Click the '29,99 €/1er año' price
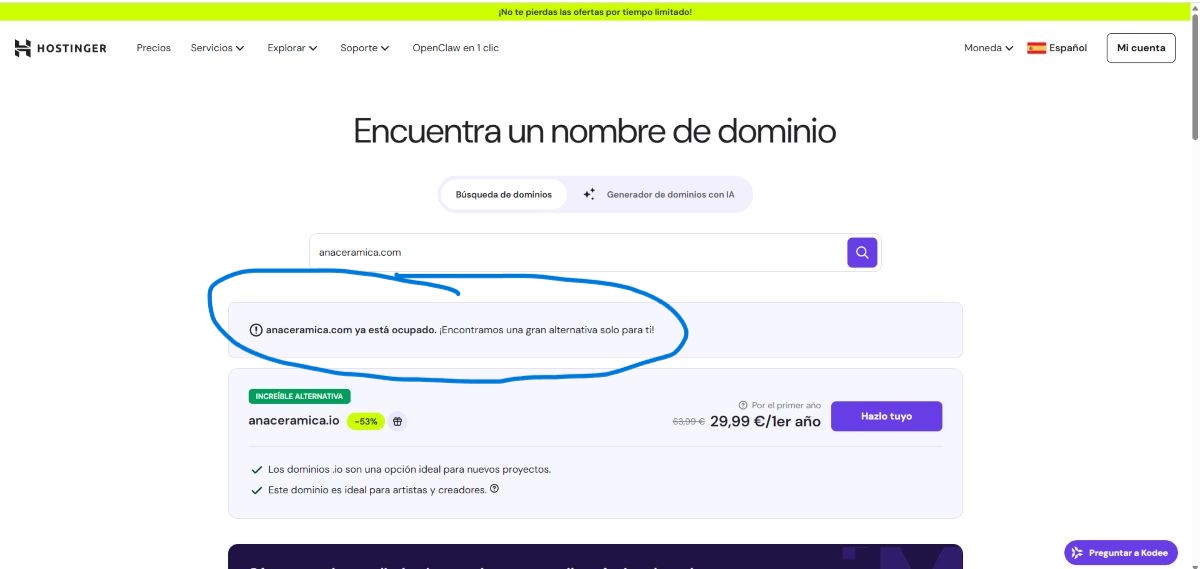 pyautogui.click(x=765, y=422)
